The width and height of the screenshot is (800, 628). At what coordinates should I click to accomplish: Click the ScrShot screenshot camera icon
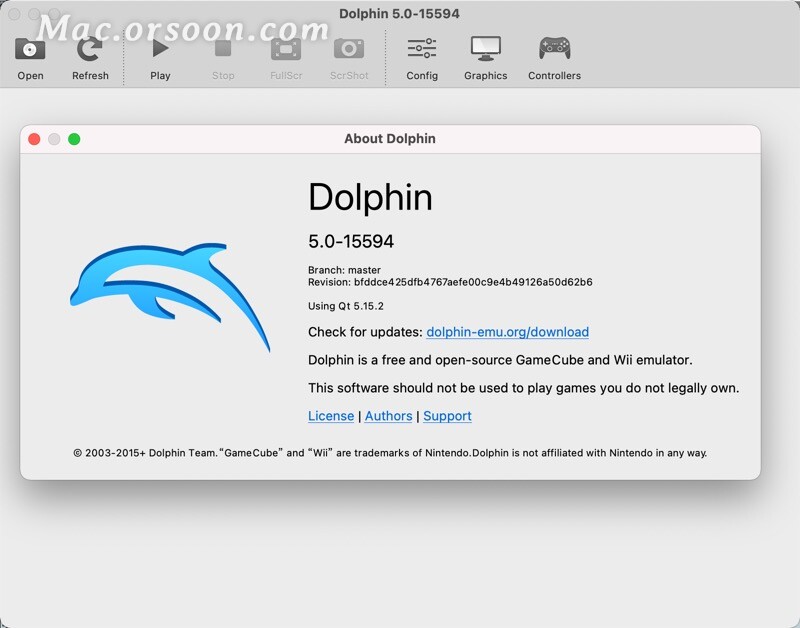click(x=349, y=49)
